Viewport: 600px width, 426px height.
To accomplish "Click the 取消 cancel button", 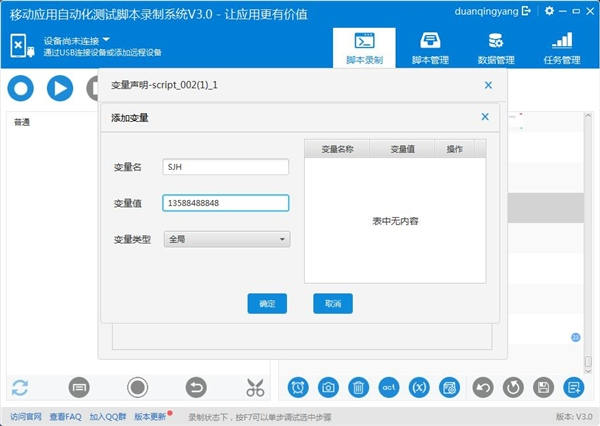I will pyautogui.click(x=332, y=303).
